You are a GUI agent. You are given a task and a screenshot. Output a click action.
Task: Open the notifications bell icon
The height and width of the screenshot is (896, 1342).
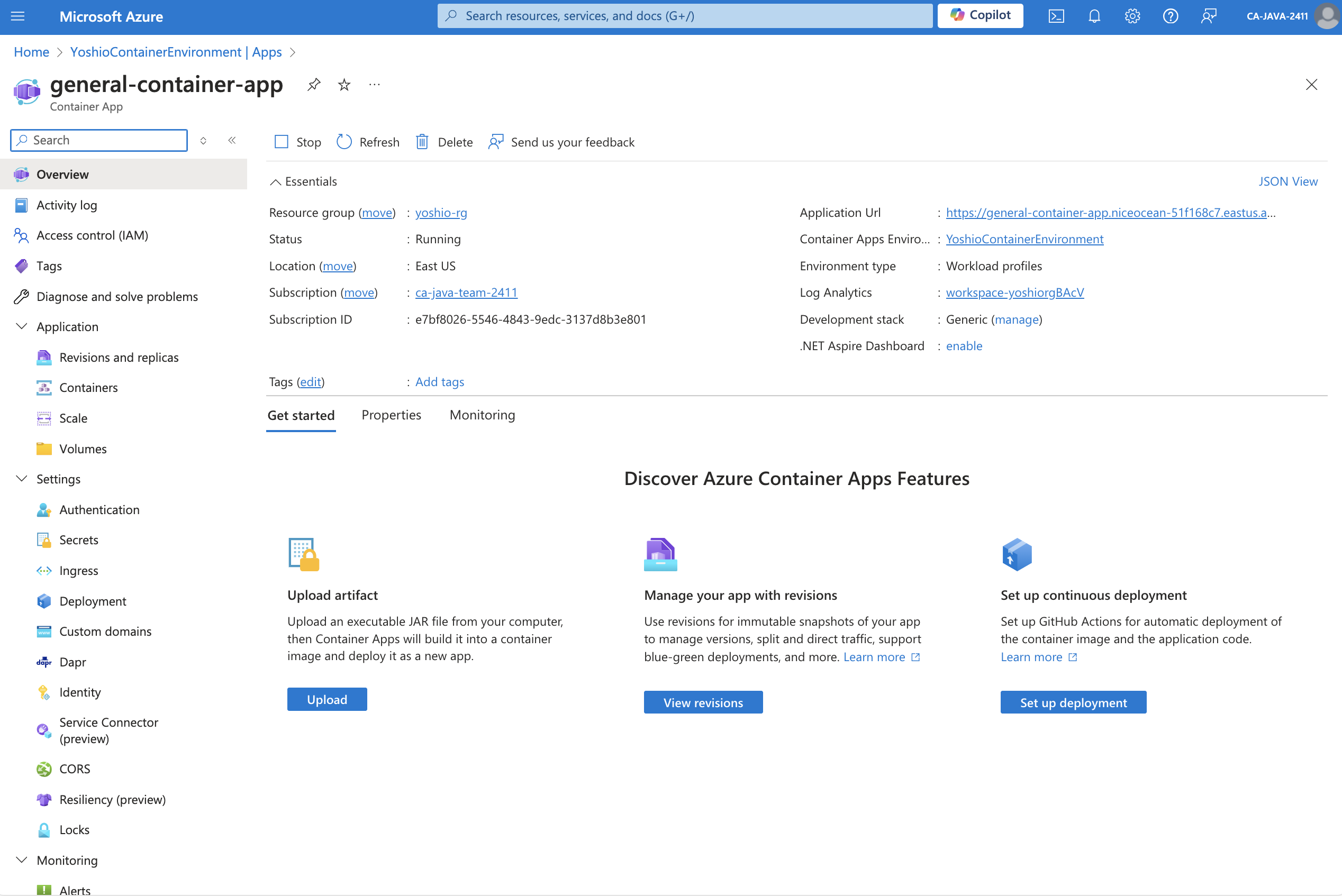(x=1094, y=16)
